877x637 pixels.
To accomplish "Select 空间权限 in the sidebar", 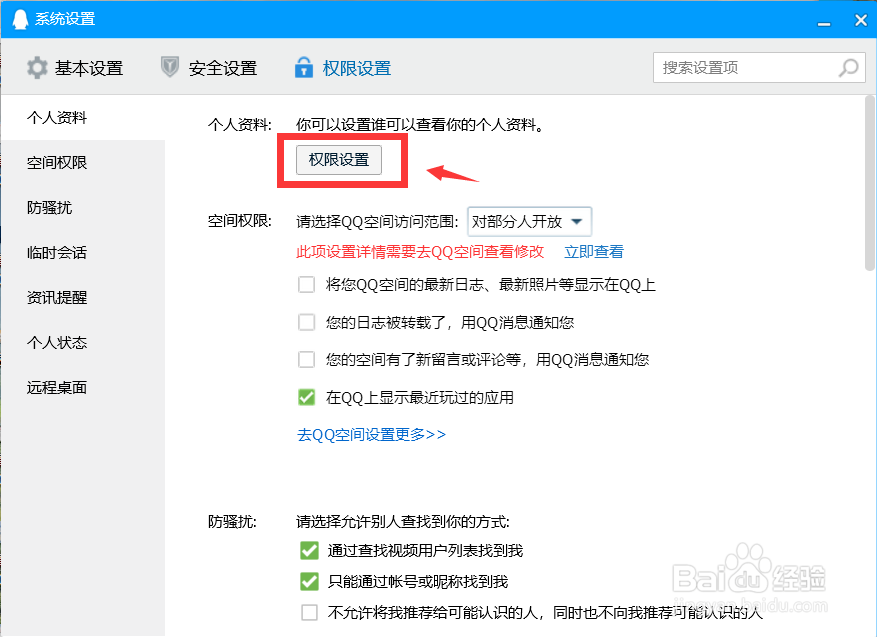I will point(83,163).
